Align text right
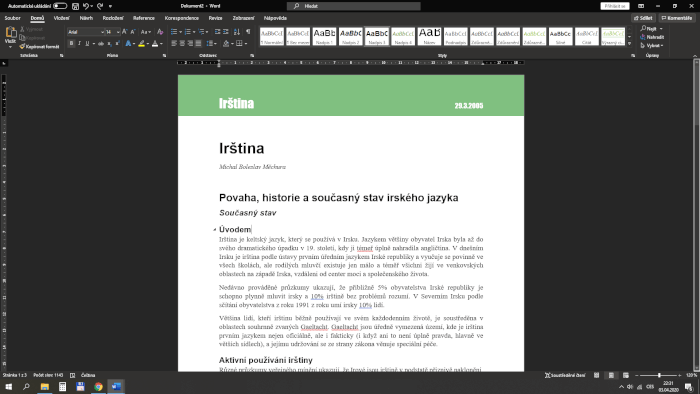Image resolution: width=700 pixels, height=394 pixels. coord(190,44)
